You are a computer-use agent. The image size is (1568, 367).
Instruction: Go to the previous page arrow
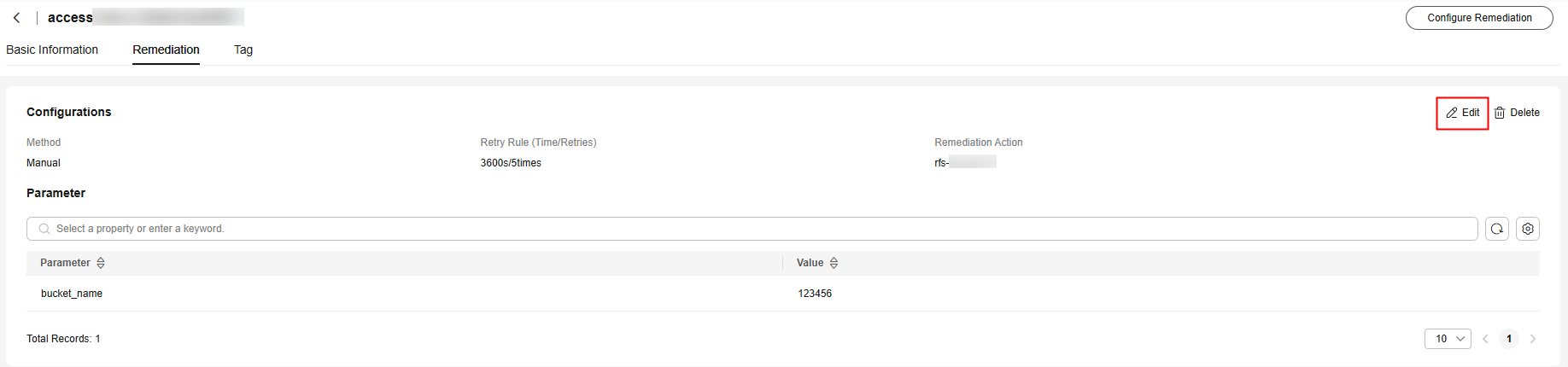click(x=1485, y=339)
